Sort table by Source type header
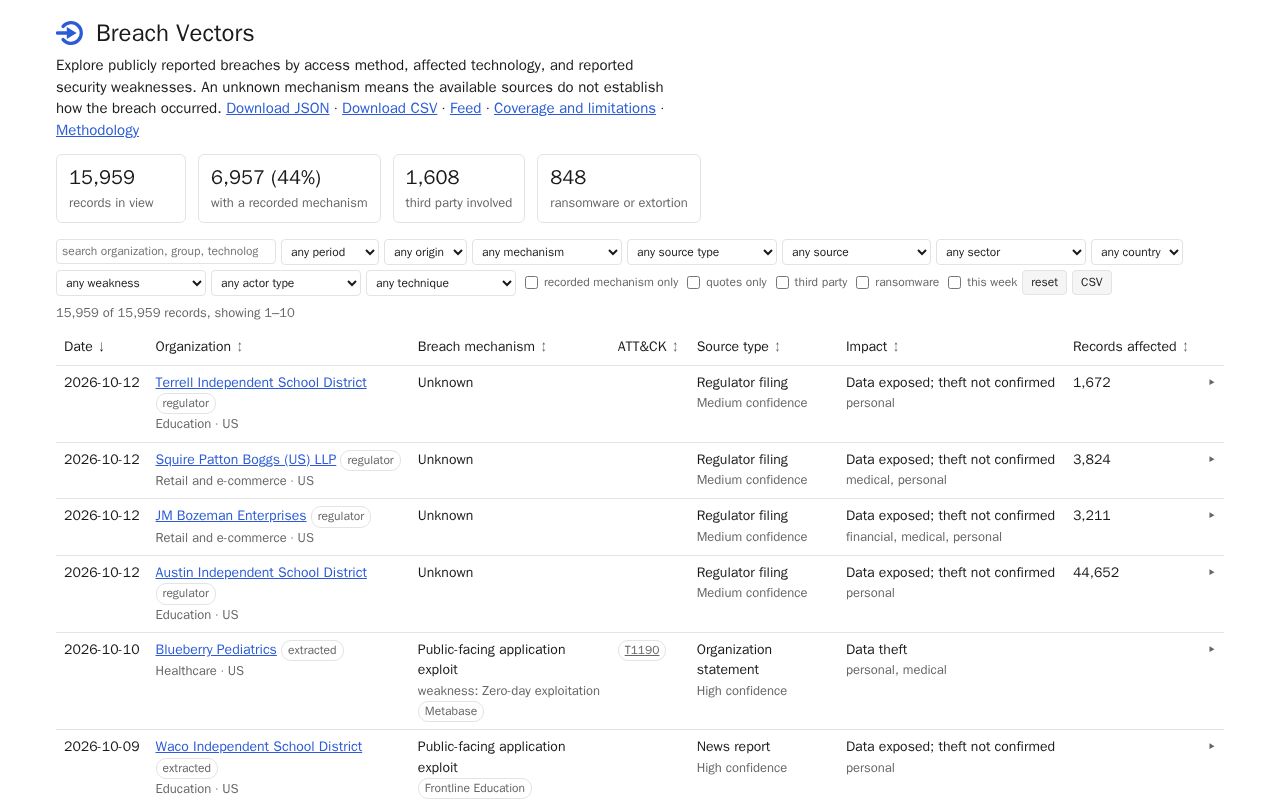Screen dimensions: 1280x800 click(739, 347)
